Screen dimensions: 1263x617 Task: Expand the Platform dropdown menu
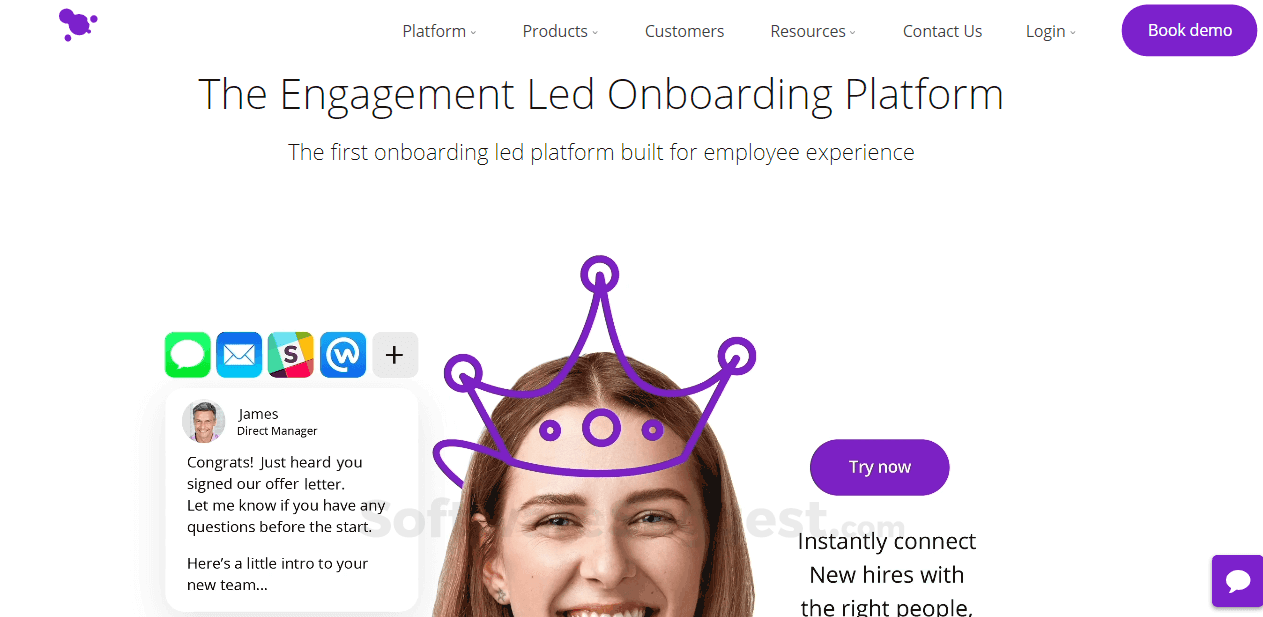click(439, 31)
